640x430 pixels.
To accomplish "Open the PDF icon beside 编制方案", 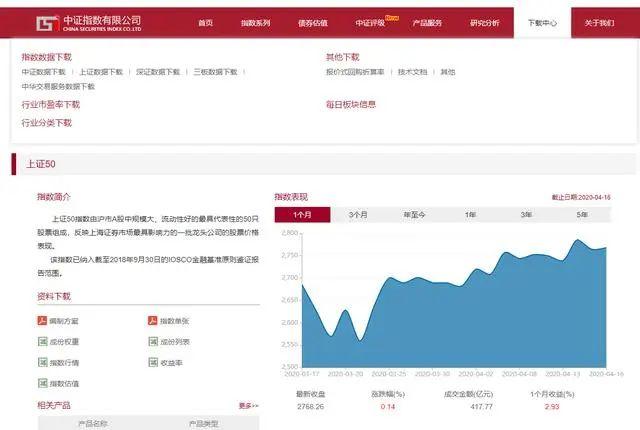I will tap(42, 321).
